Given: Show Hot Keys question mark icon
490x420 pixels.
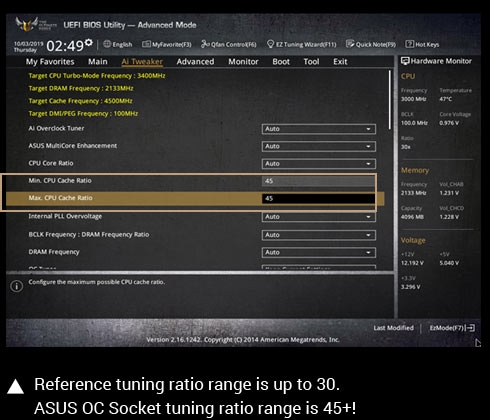Looking at the screenshot, I should pos(409,44).
